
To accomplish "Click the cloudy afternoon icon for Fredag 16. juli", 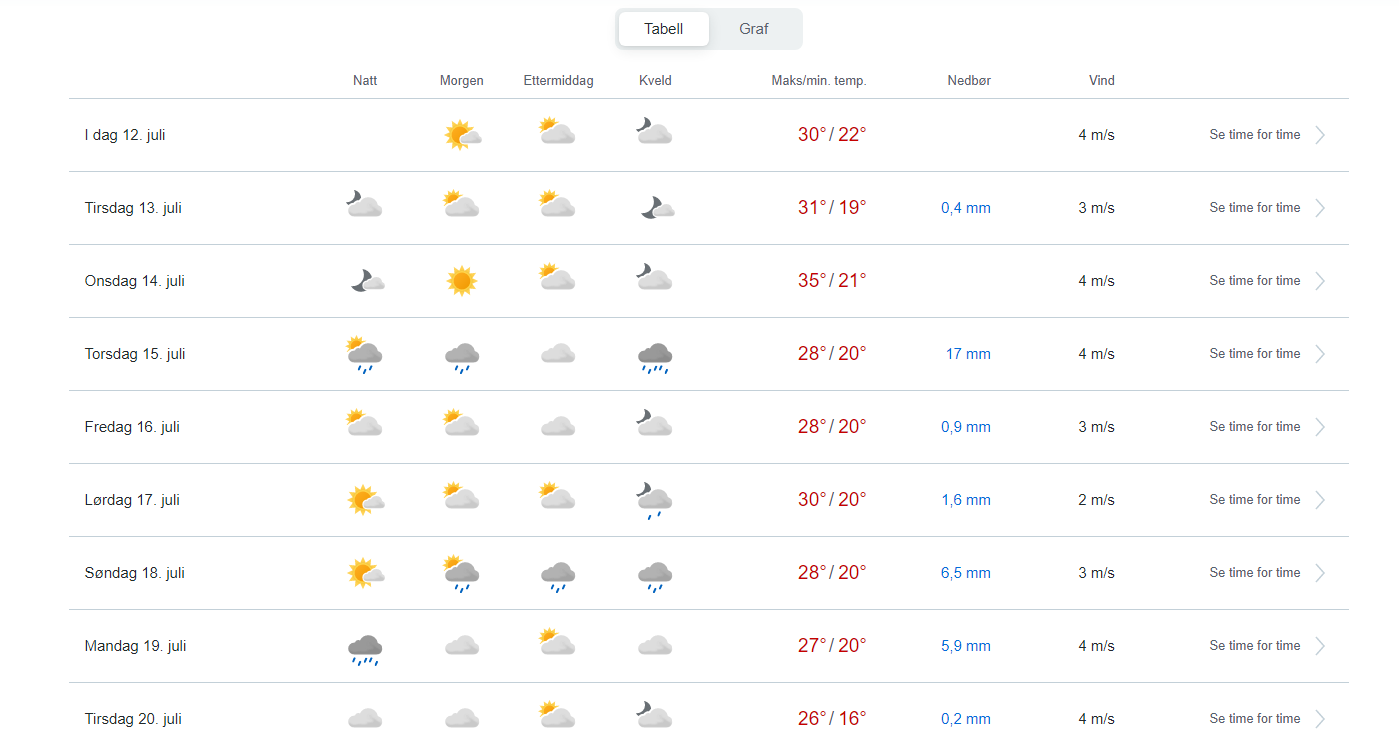I will [x=558, y=427].
